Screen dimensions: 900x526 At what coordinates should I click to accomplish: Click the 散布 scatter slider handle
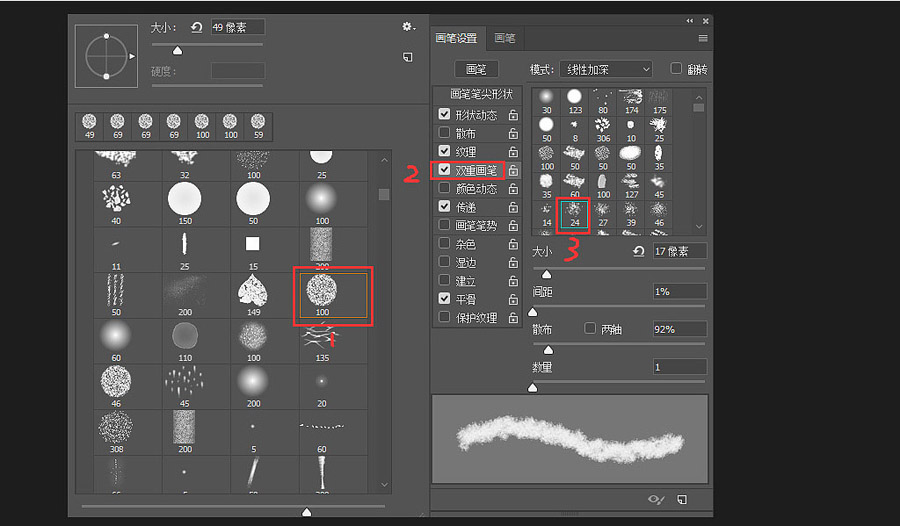coord(548,349)
